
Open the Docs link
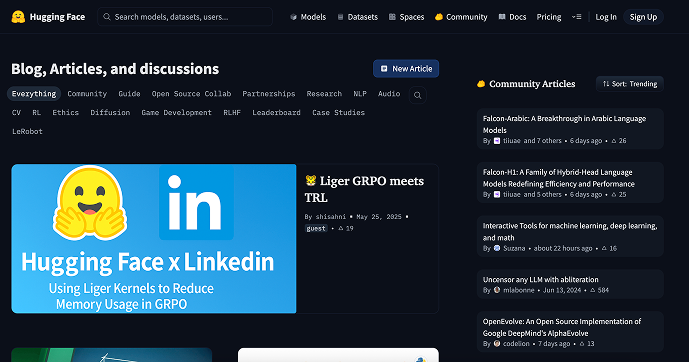coord(512,17)
